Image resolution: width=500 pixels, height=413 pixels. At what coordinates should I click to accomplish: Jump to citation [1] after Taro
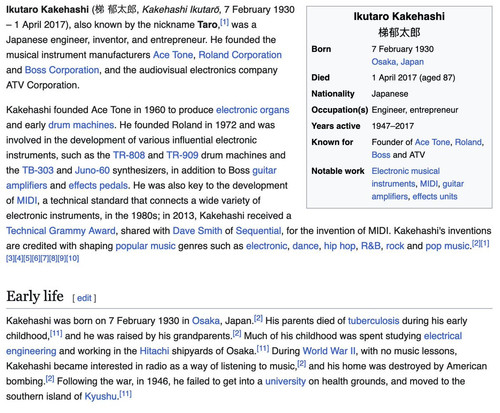click(224, 23)
